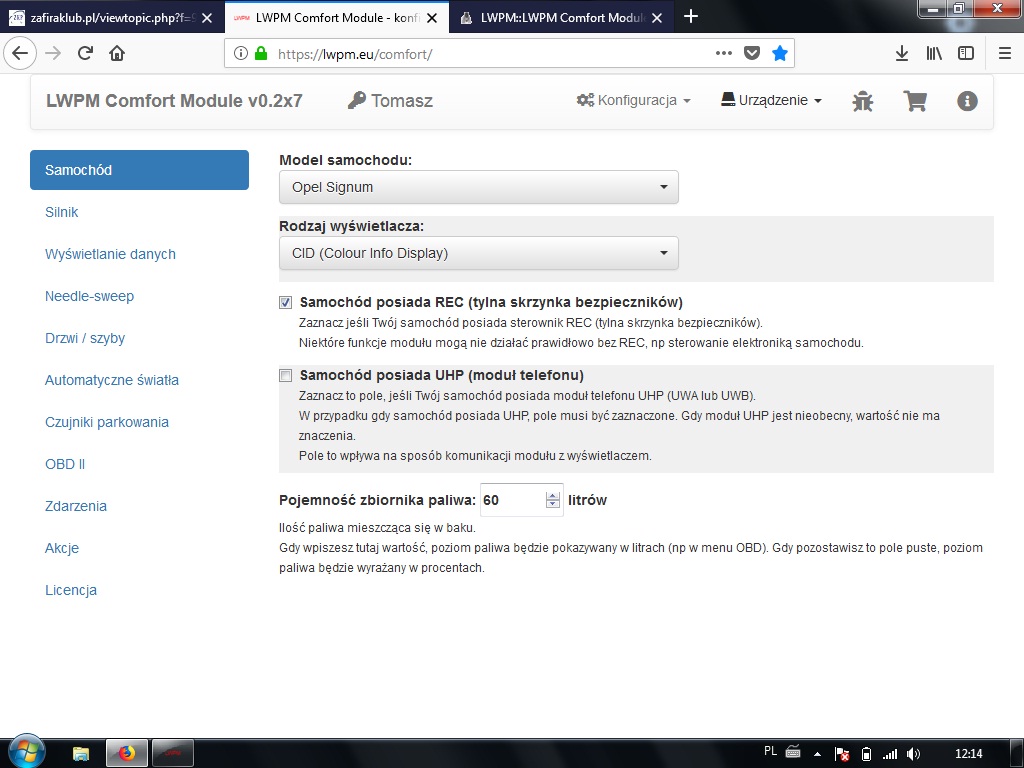Open the Firefox hamburger menu

[1005, 53]
